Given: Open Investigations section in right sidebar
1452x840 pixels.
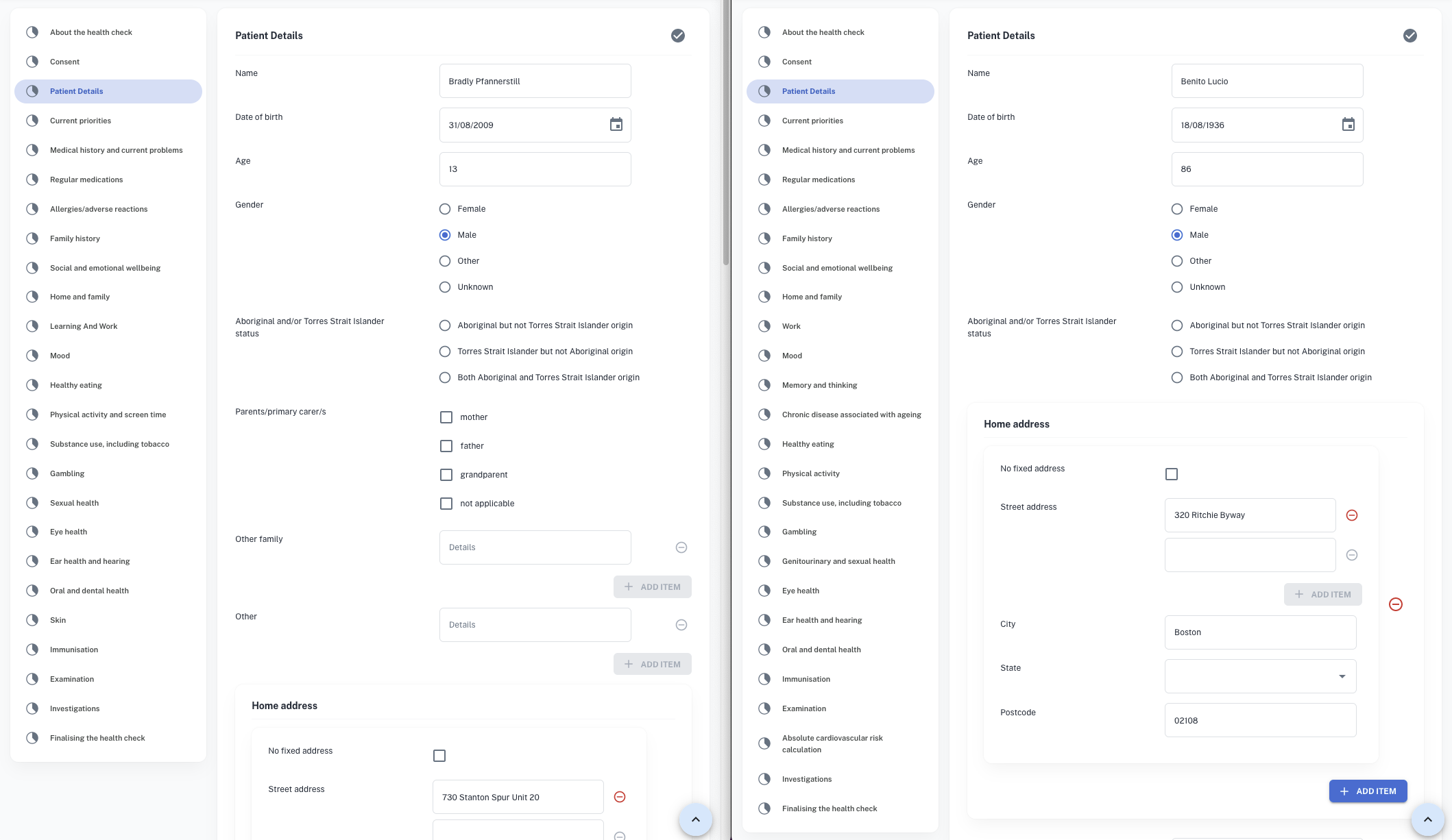Looking at the screenshot, I should click(x=840, y=779).
